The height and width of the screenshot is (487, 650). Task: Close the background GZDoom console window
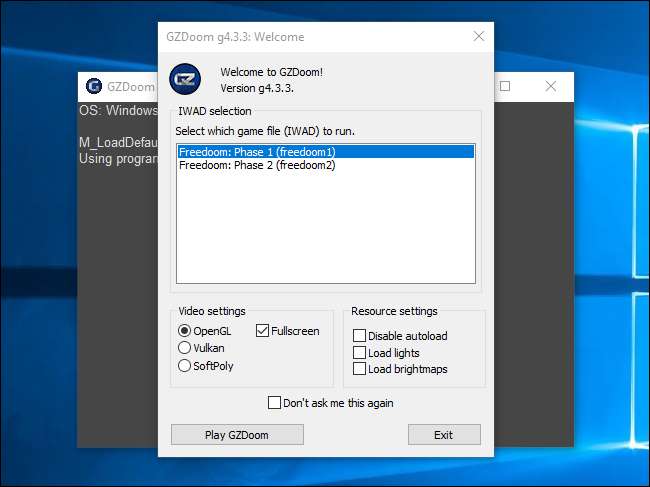click(x=551, y=86)
